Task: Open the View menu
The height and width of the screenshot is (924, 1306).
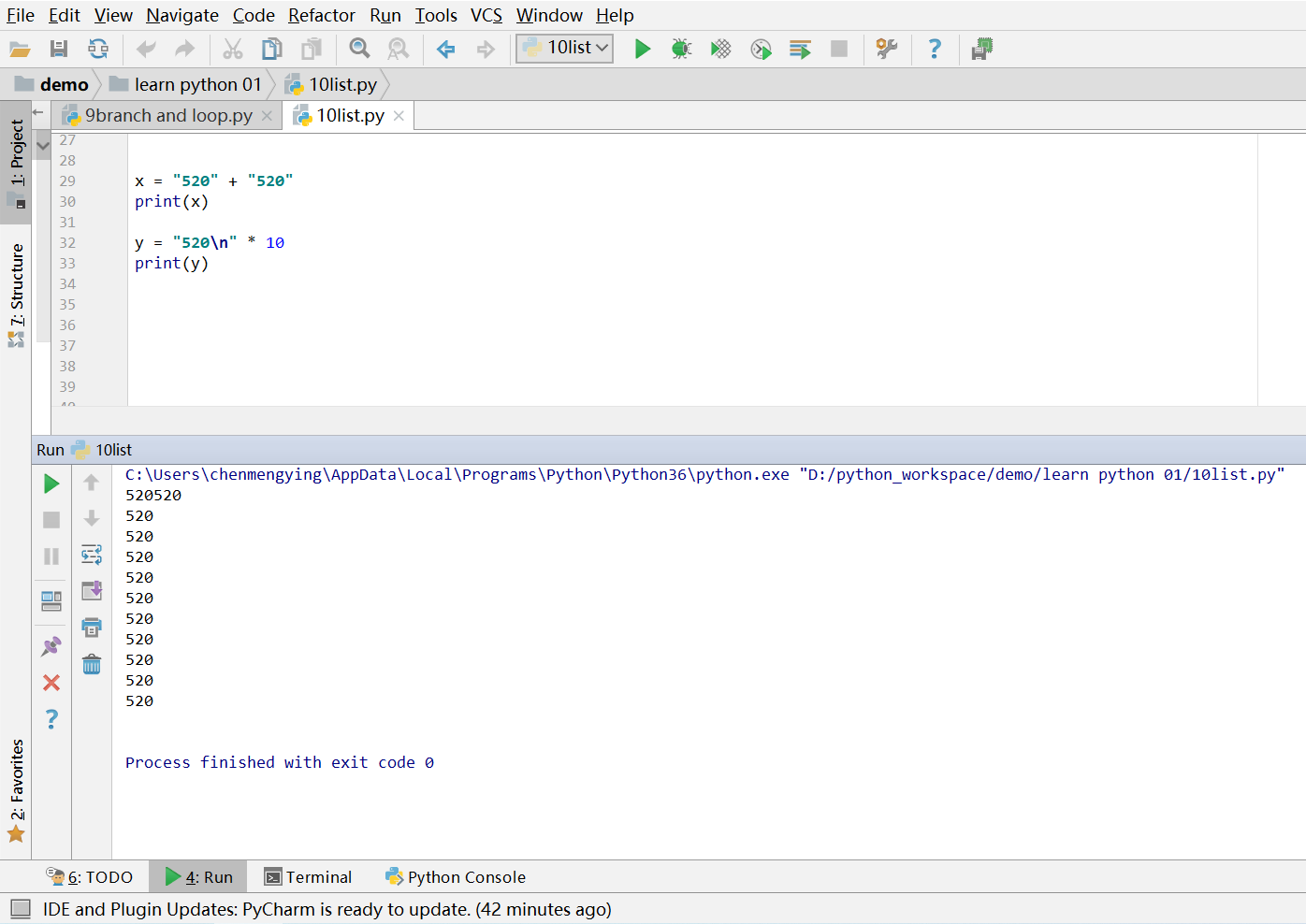Action: click(113, 15)
